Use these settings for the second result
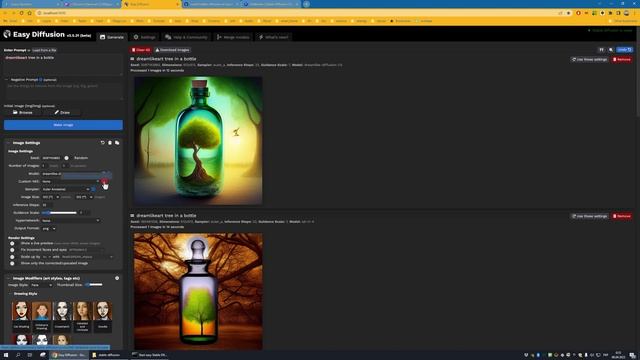640x360 pixels. [x=589, y=216]
